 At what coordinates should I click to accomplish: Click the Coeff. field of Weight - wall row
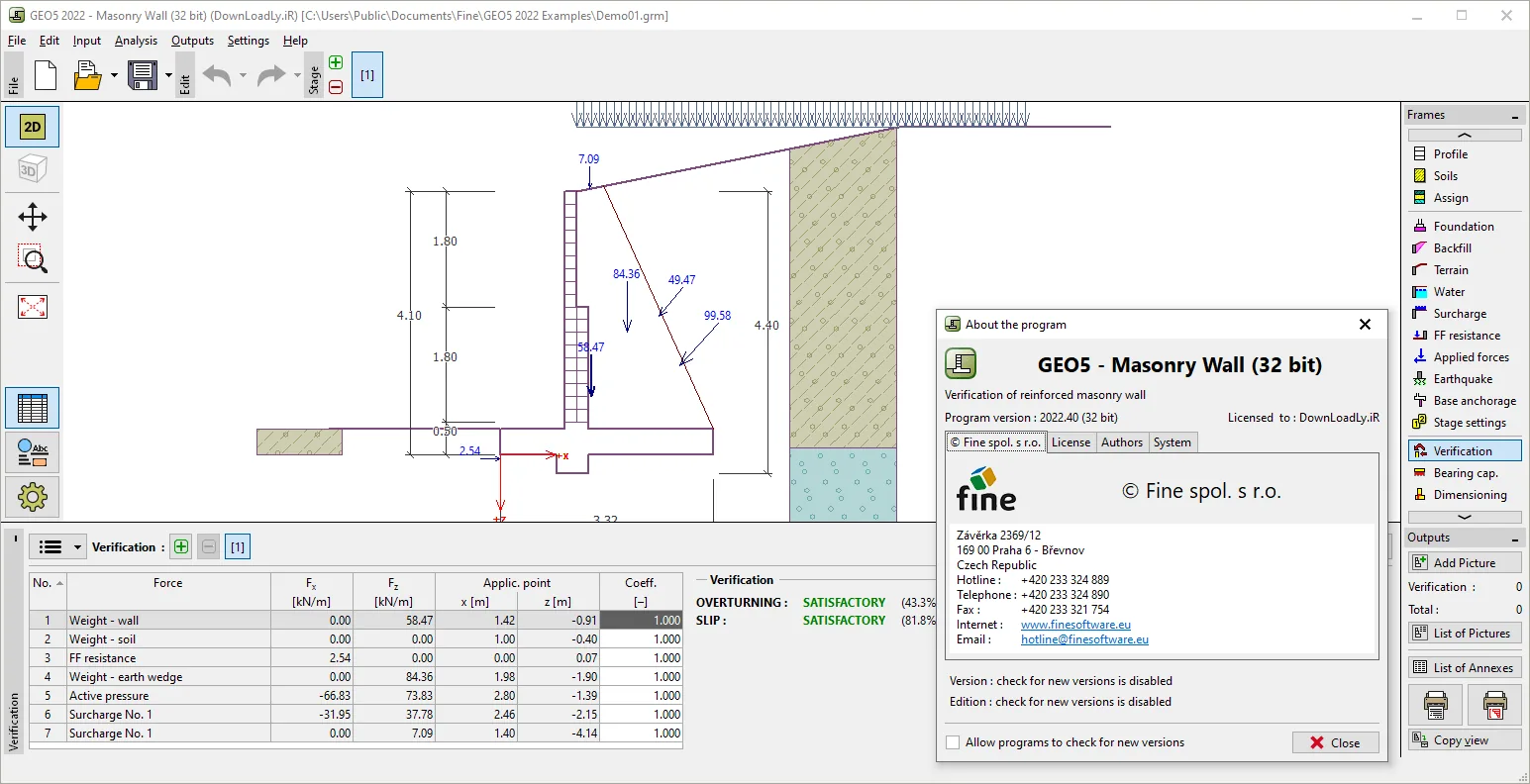pos(641,621)
